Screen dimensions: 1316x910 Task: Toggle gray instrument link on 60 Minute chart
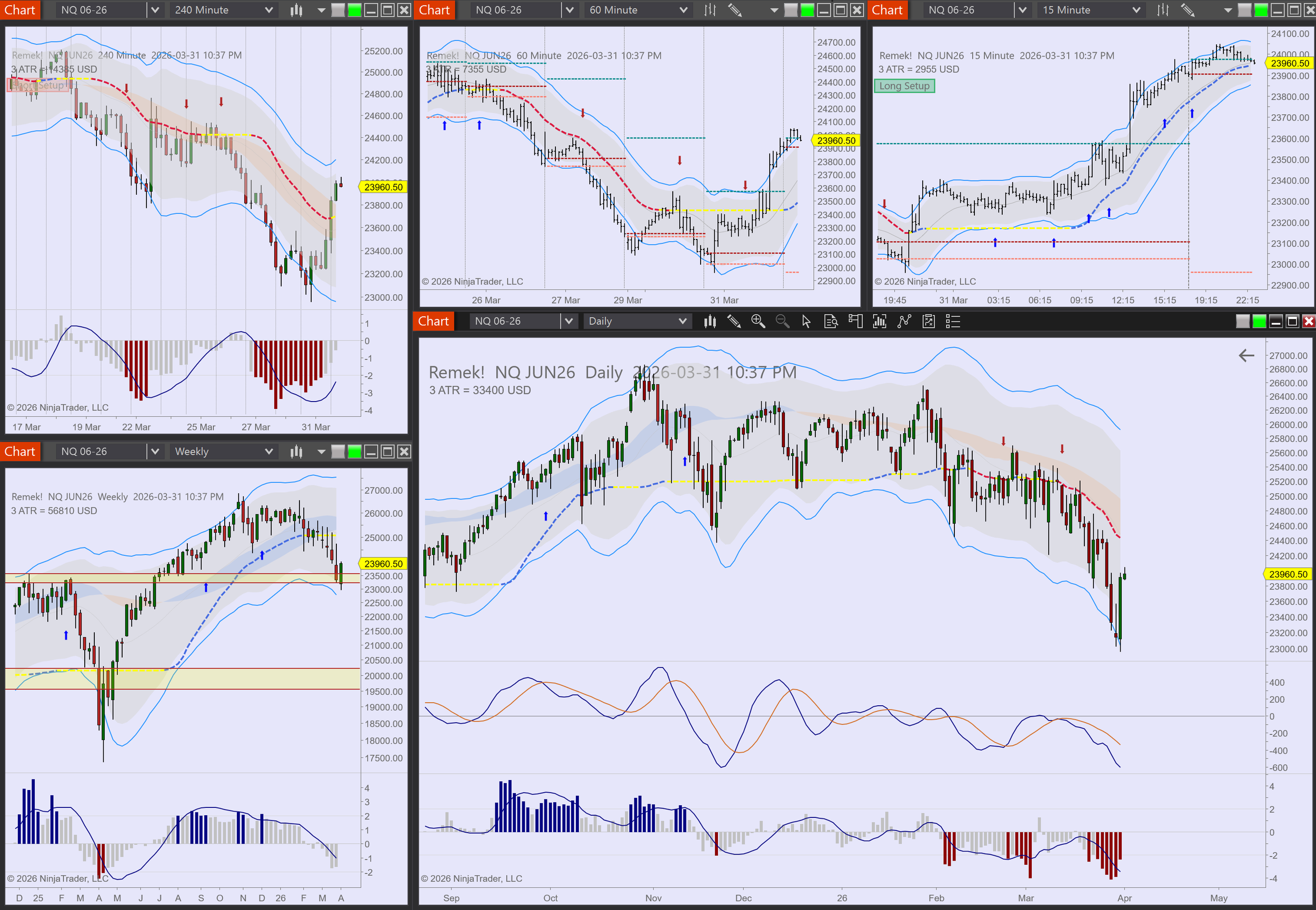pyautogui.click(x=791, y=9)
